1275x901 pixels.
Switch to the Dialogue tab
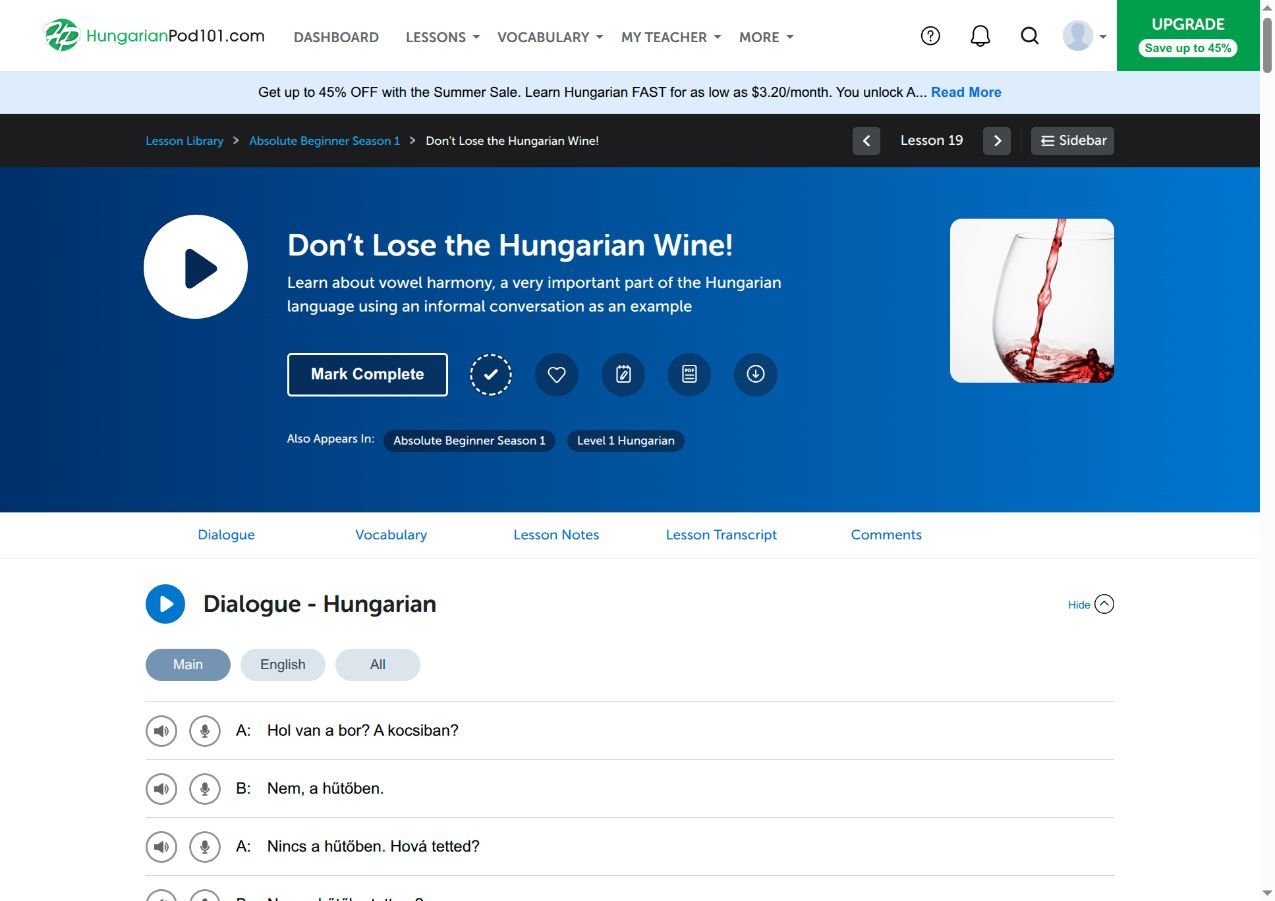[226, 535]
